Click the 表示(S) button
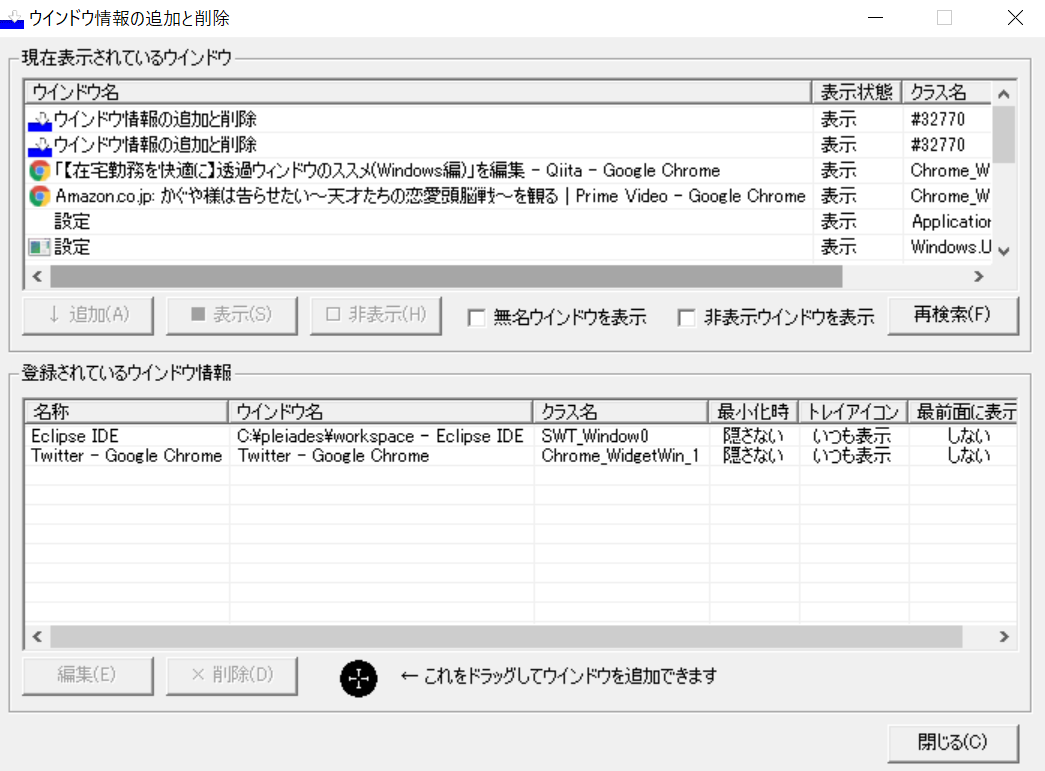 tap(231, 315)
